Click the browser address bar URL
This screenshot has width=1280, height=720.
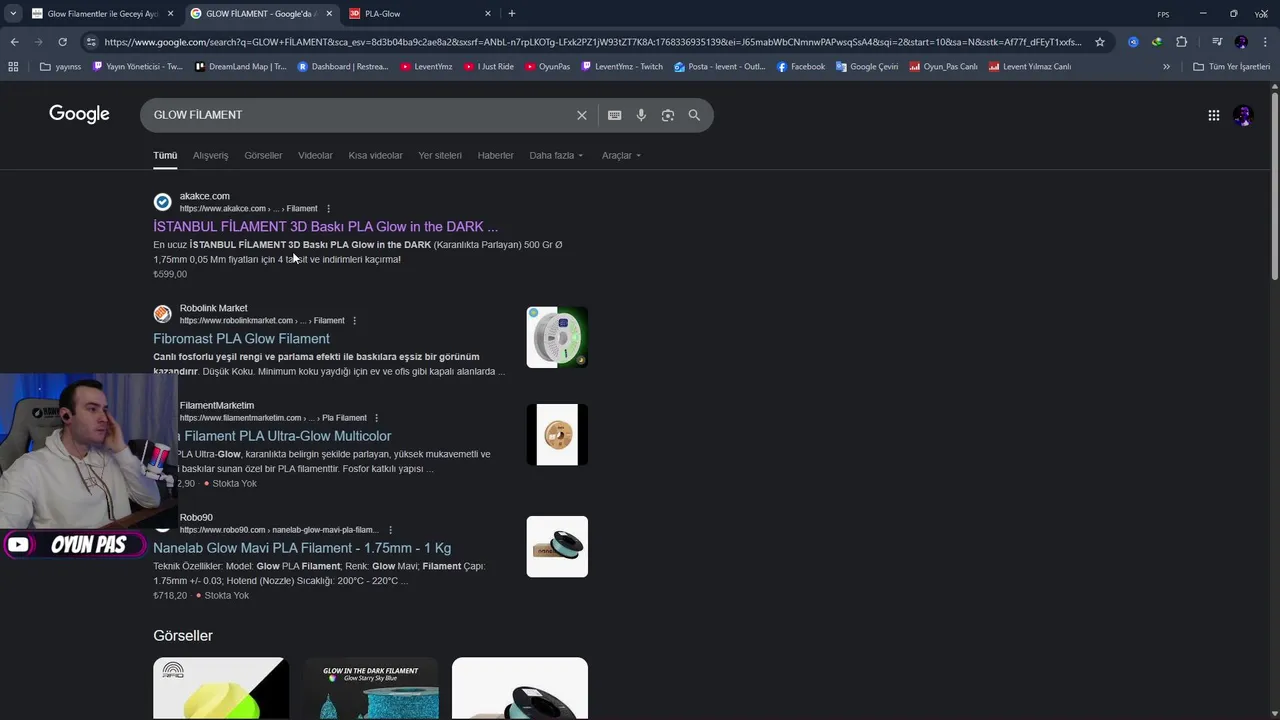[592, 42]
